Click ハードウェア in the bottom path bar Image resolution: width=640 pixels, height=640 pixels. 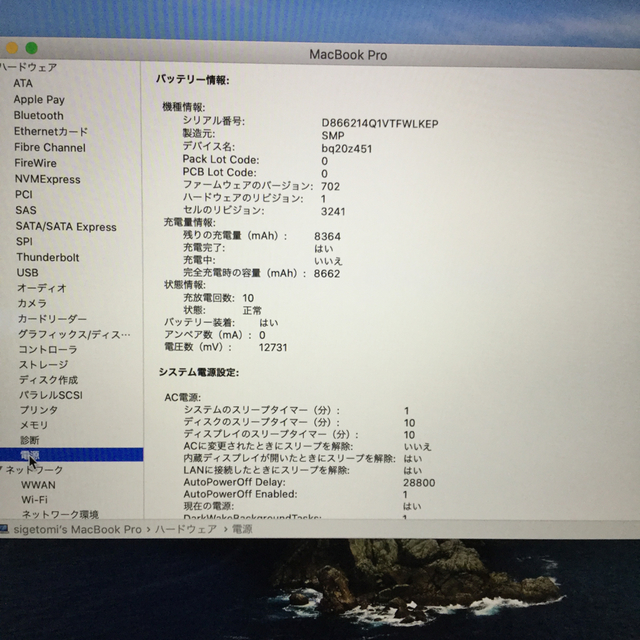(186, 529)
